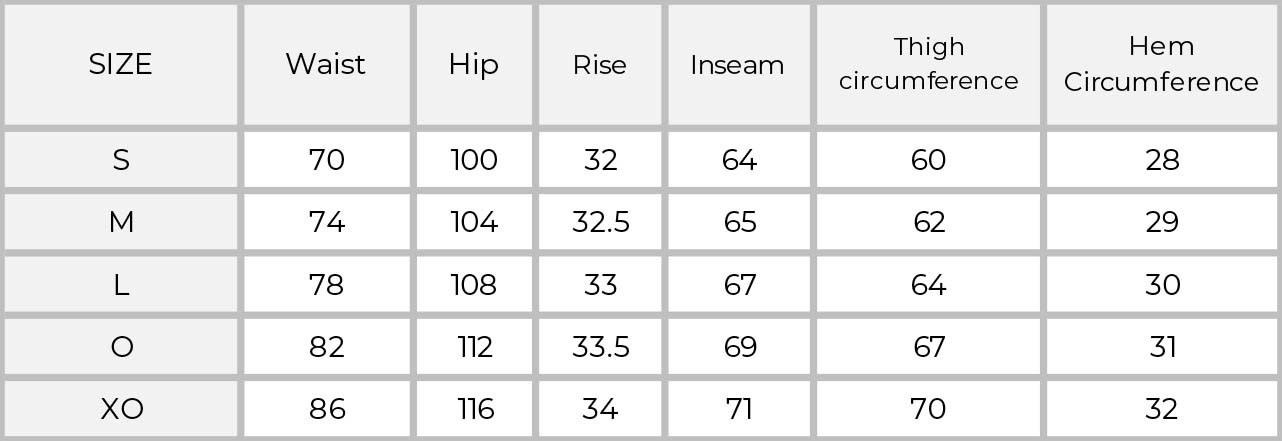Click the size O row label
This screenshot has width=1282, height=441.
121,347
